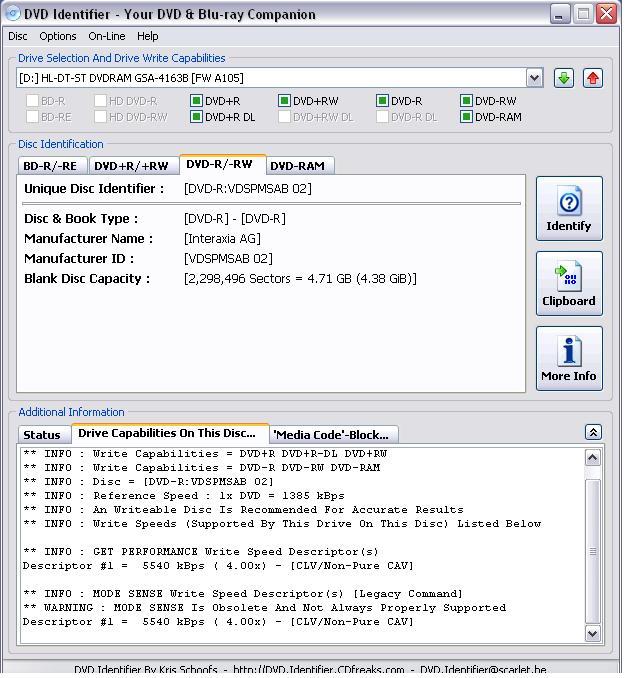Toggle the HD DVD-RW checkbox

pyautogui.click(x=100, y=117)
